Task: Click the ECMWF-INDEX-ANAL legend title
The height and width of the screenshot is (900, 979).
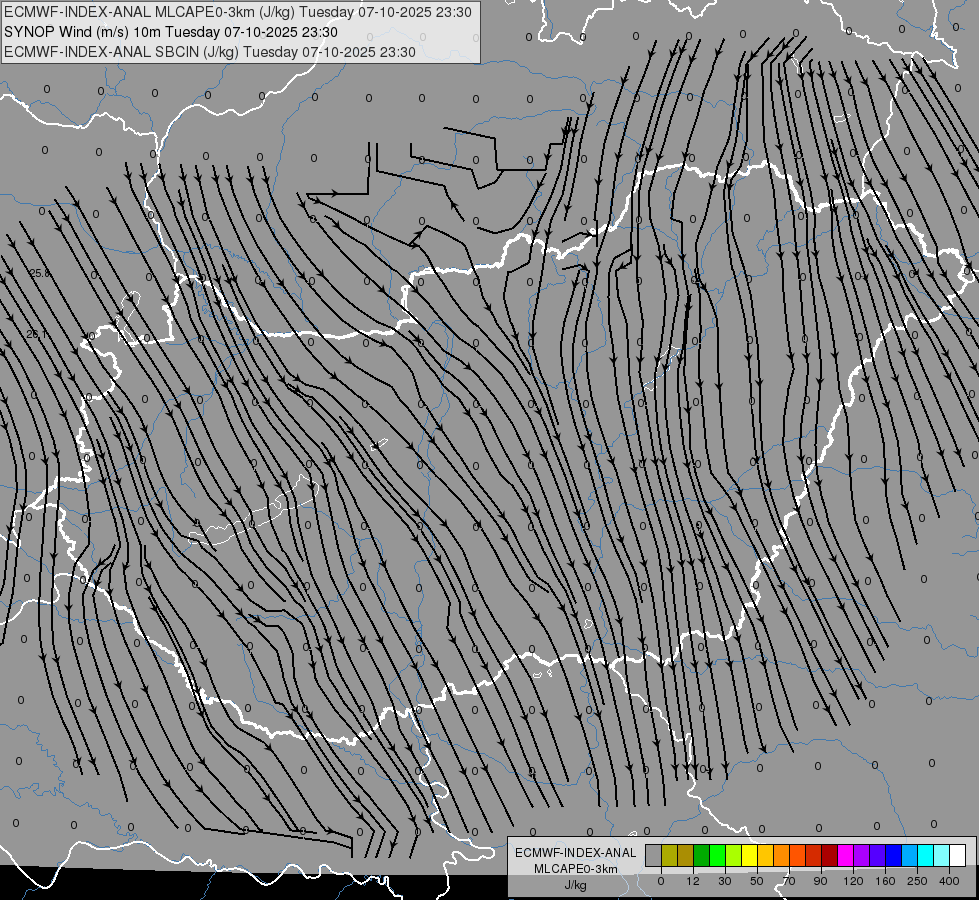Action: point(576,853)
